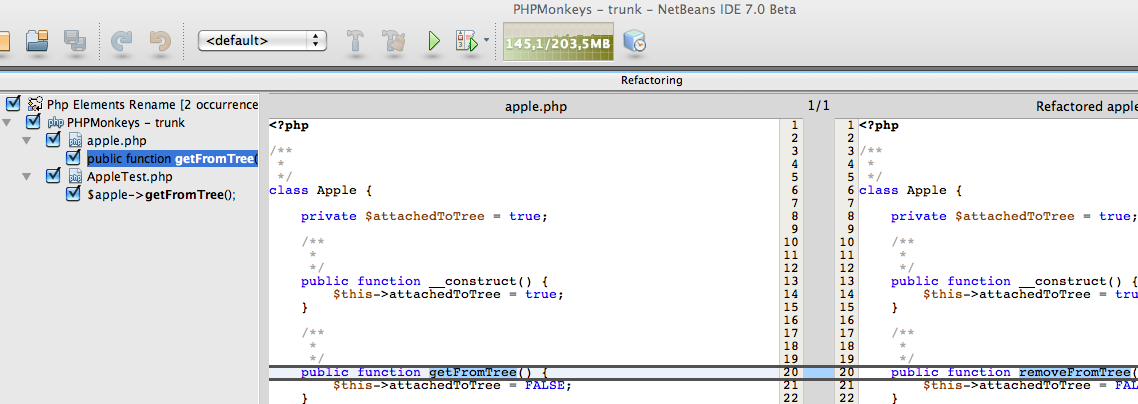The width and height of the screenshot is (1138, 404).
Task: Uncheck the public function getFromTree occurrence
Action: [x=73, y=157]
